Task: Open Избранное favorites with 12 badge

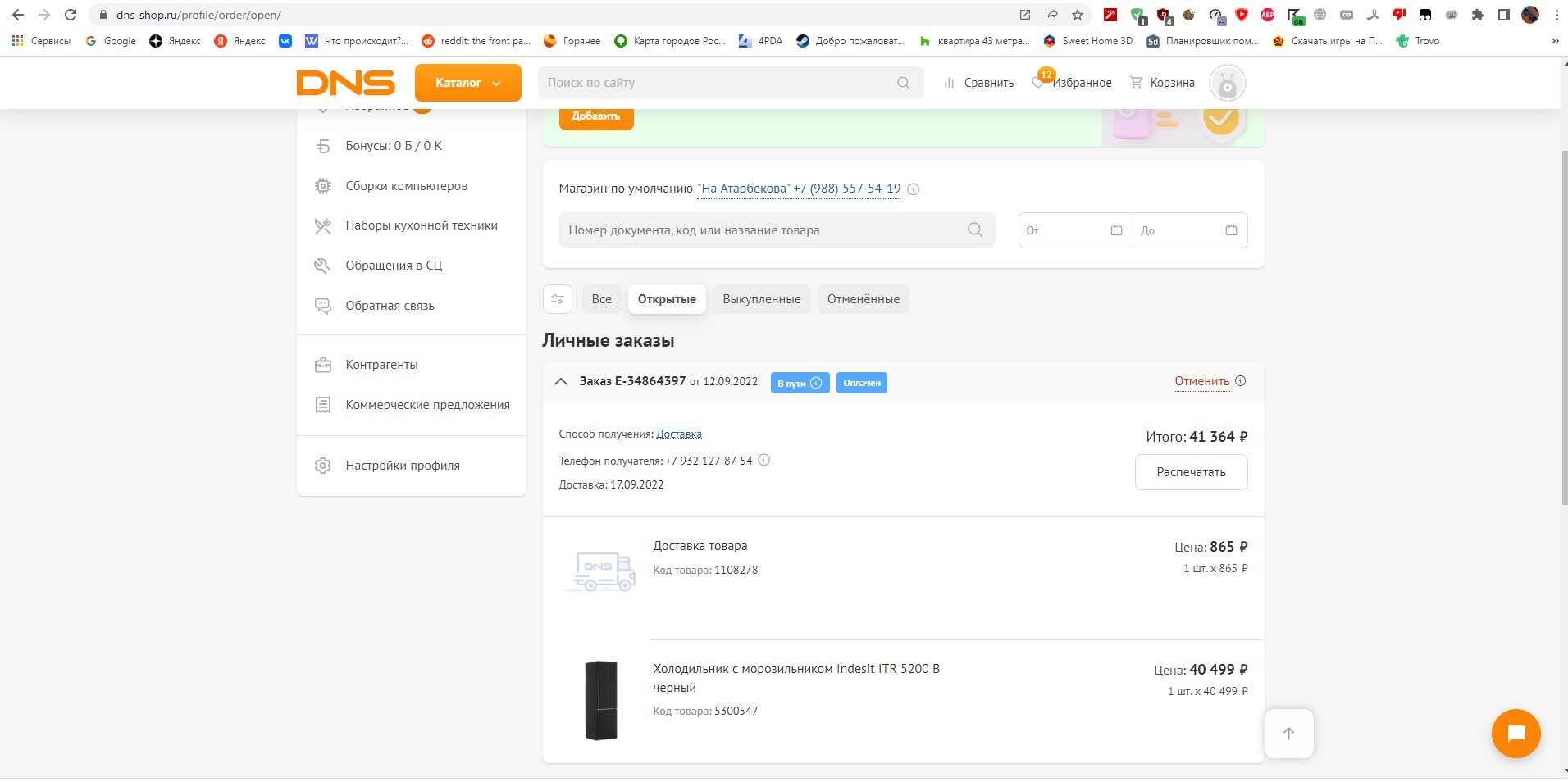Action: click(x=1072, y=82)
